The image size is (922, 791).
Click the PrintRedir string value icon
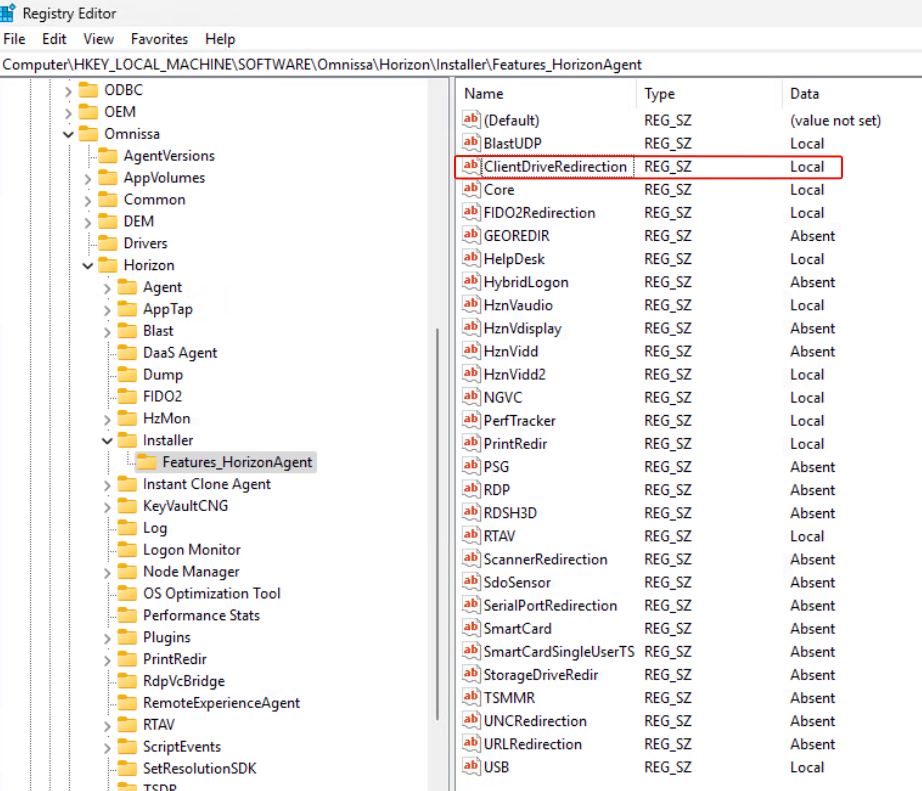pos(471,443)
